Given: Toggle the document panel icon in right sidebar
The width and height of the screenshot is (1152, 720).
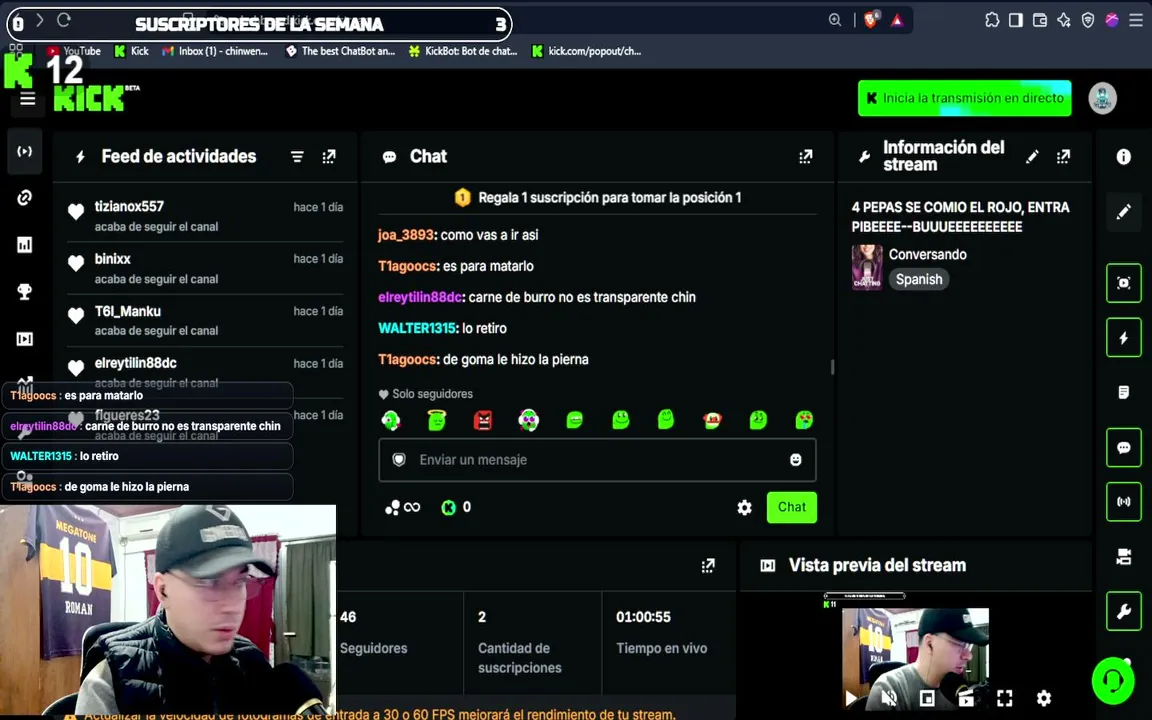Looking at the screenshot, I should click(x=1123, y=392).
